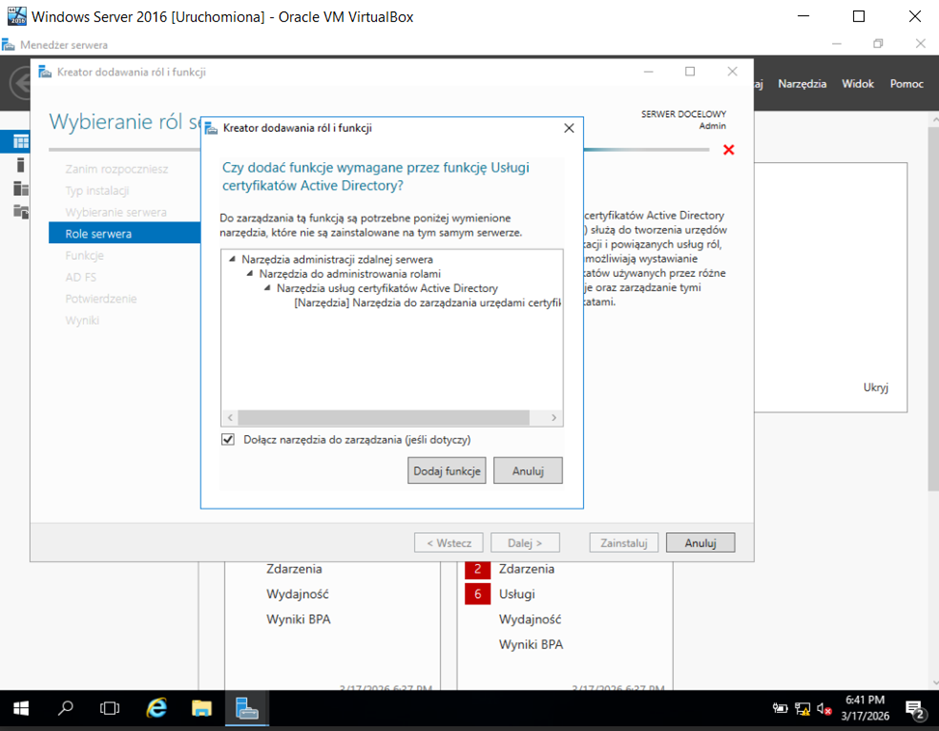
Task: Collapse 'Narzędzia do administrowania rolami' node
Action: [x=250, y=273]
